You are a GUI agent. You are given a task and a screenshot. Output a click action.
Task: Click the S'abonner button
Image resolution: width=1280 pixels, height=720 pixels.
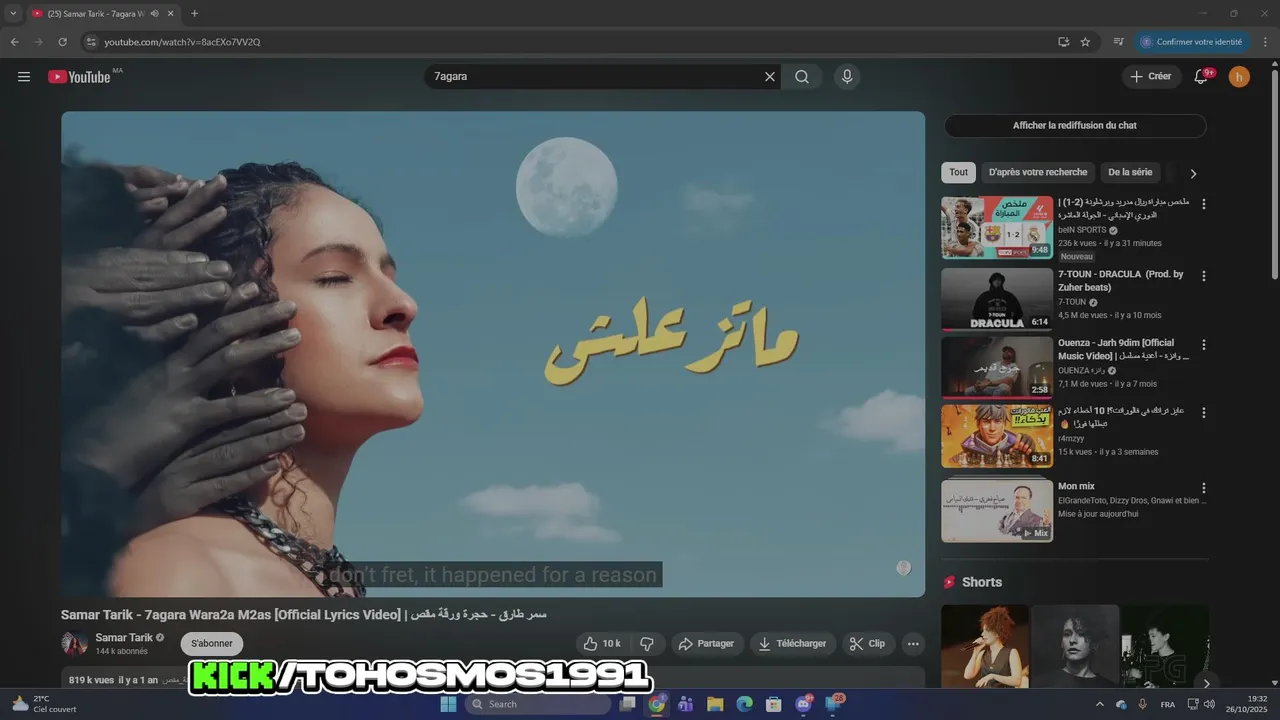click(x=211, y=644)
